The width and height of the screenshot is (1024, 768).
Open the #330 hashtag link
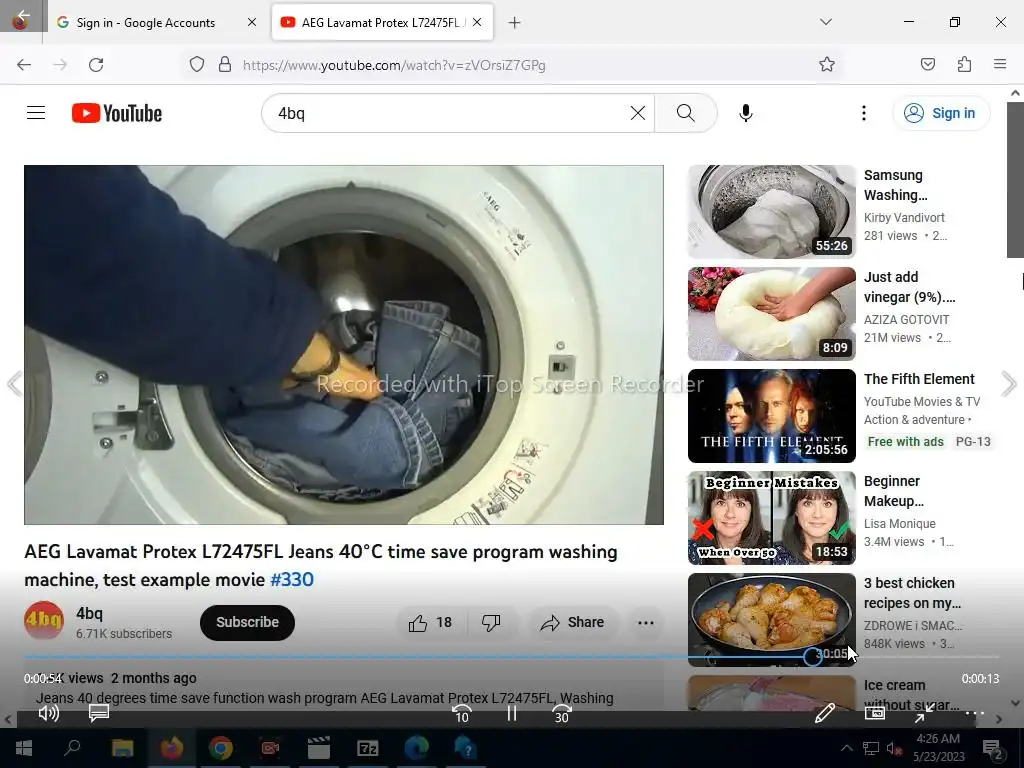pos(292,580)
